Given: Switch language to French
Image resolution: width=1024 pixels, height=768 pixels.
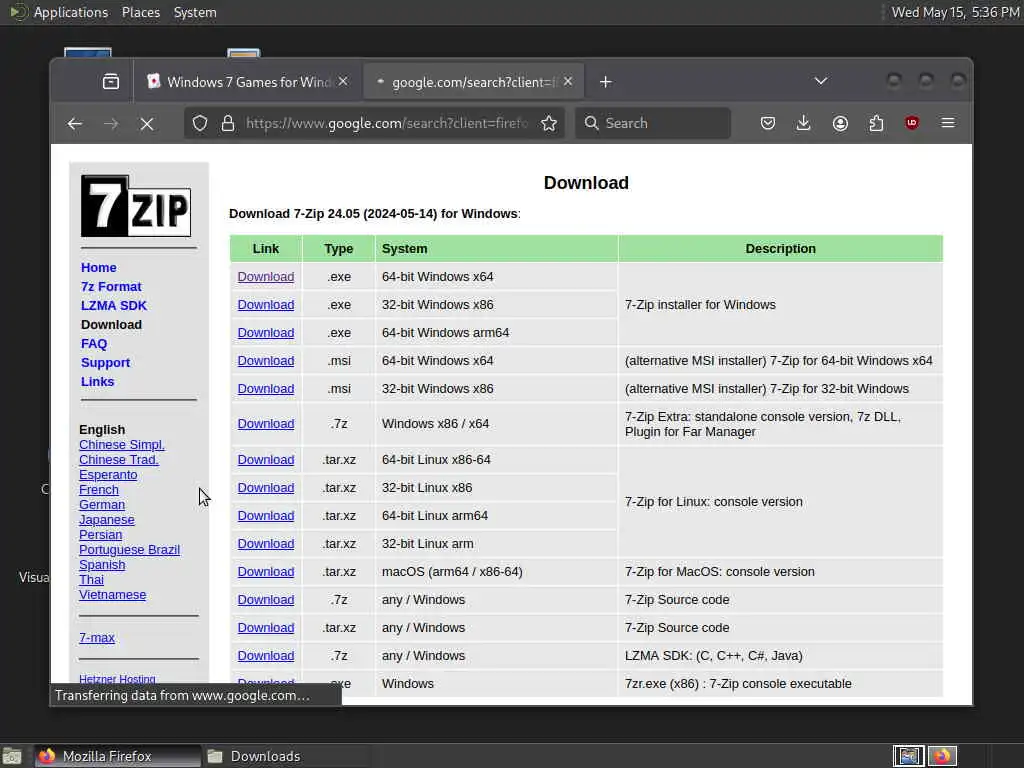Looking at the screenshot, I should pos(99,490).
